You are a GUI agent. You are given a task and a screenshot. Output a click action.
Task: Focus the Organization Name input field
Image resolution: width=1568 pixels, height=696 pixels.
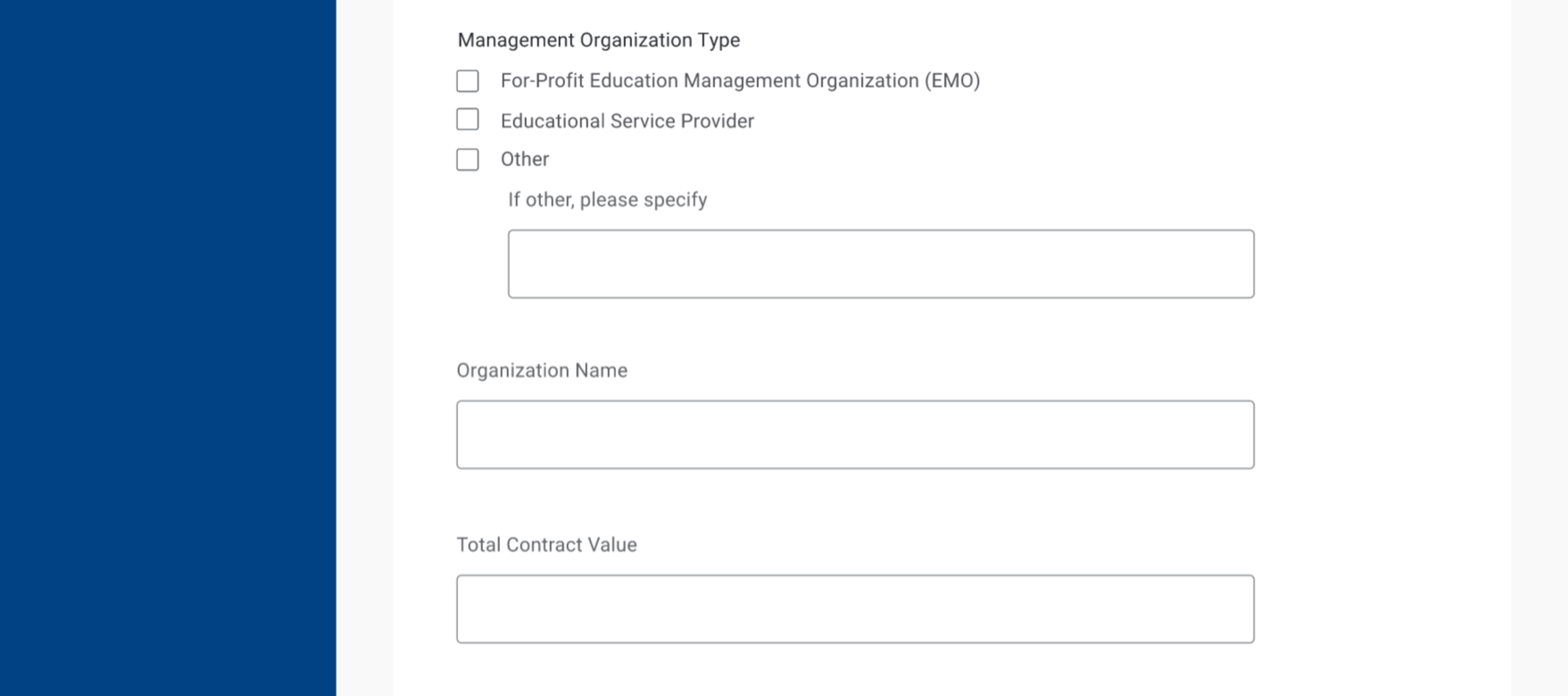(855, 435)
